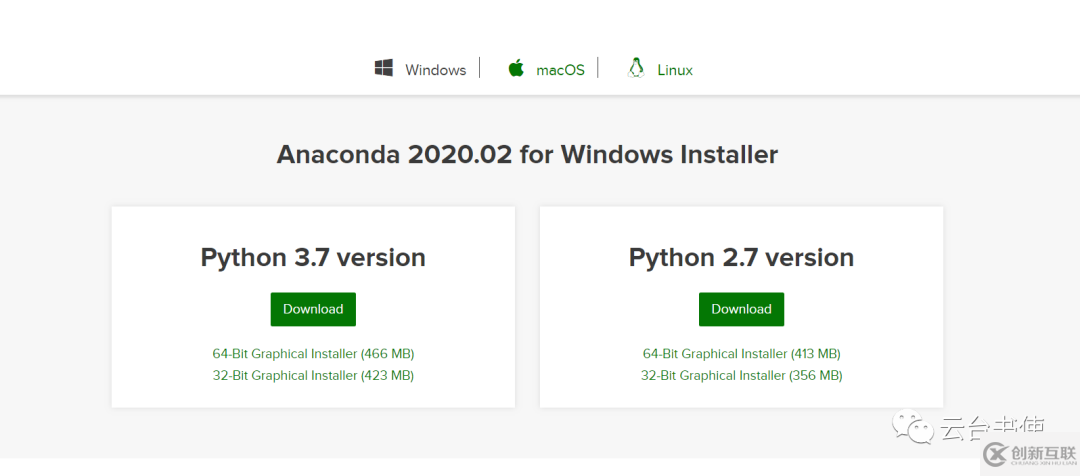
Task: Switch to the macOS tab label
Action: [560, 70]
